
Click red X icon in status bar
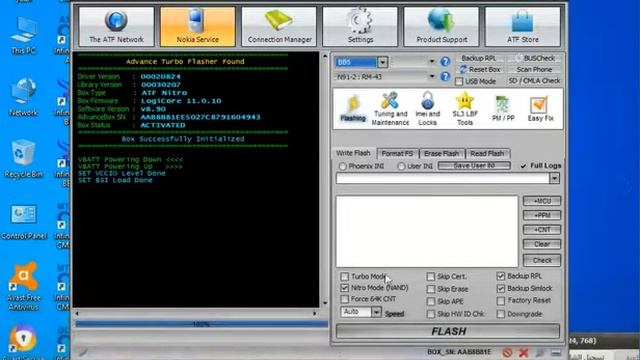[x=523, y=353]
